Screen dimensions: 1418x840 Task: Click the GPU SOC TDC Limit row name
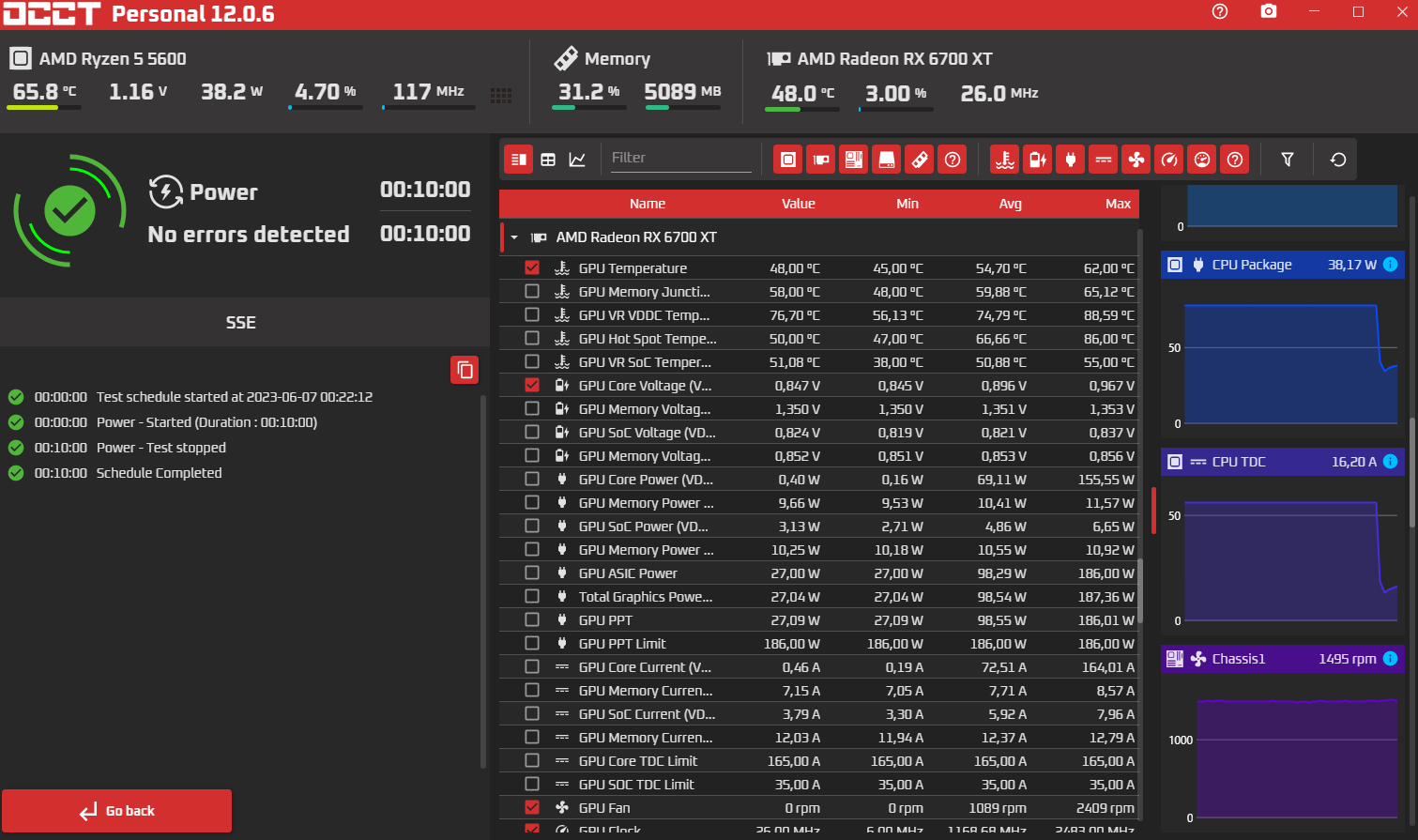636,785
